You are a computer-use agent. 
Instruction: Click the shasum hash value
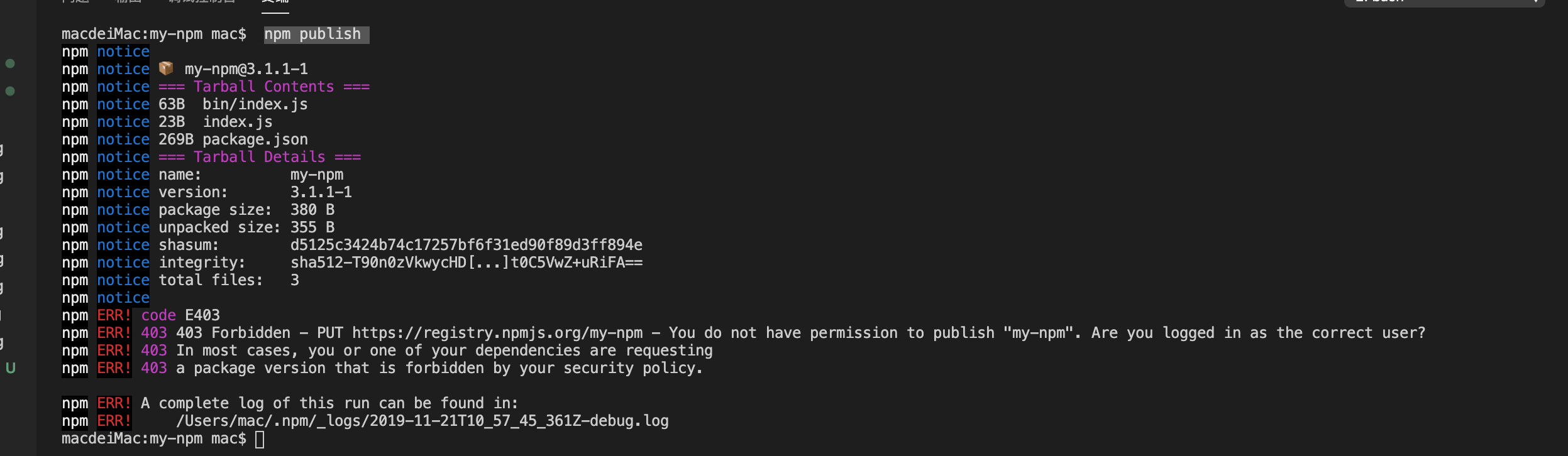pos(467,245)
